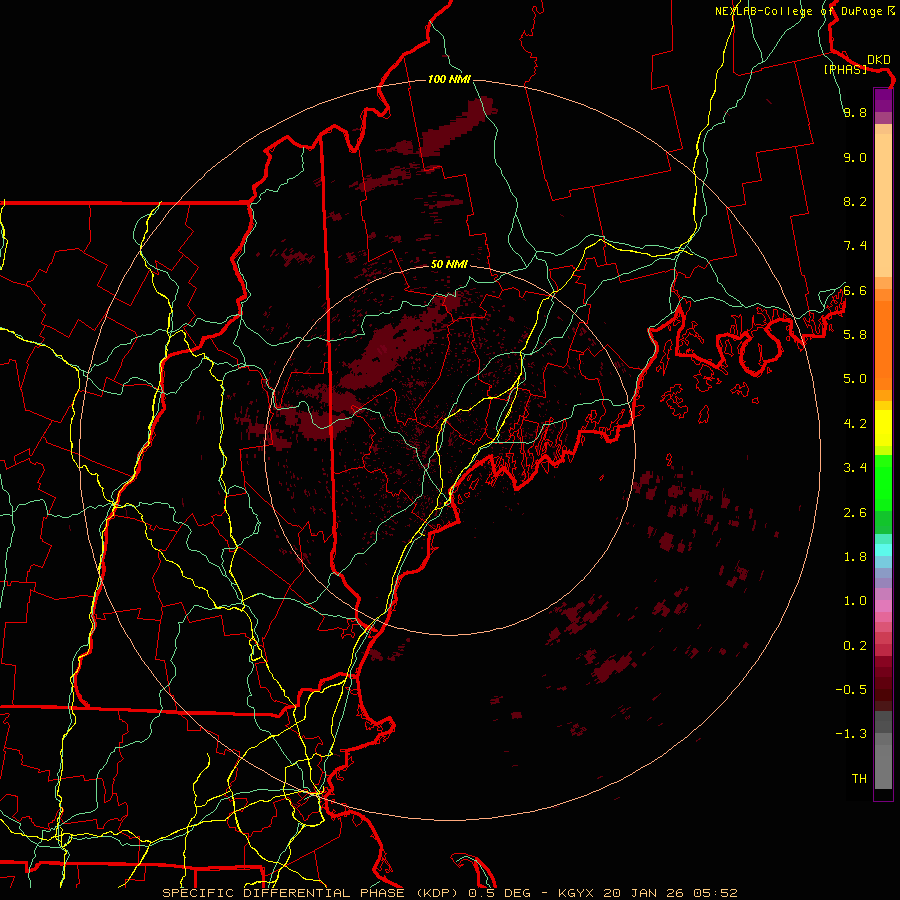
Task: Click the 05:52 timestamp in caption
Action: point(715,893)
